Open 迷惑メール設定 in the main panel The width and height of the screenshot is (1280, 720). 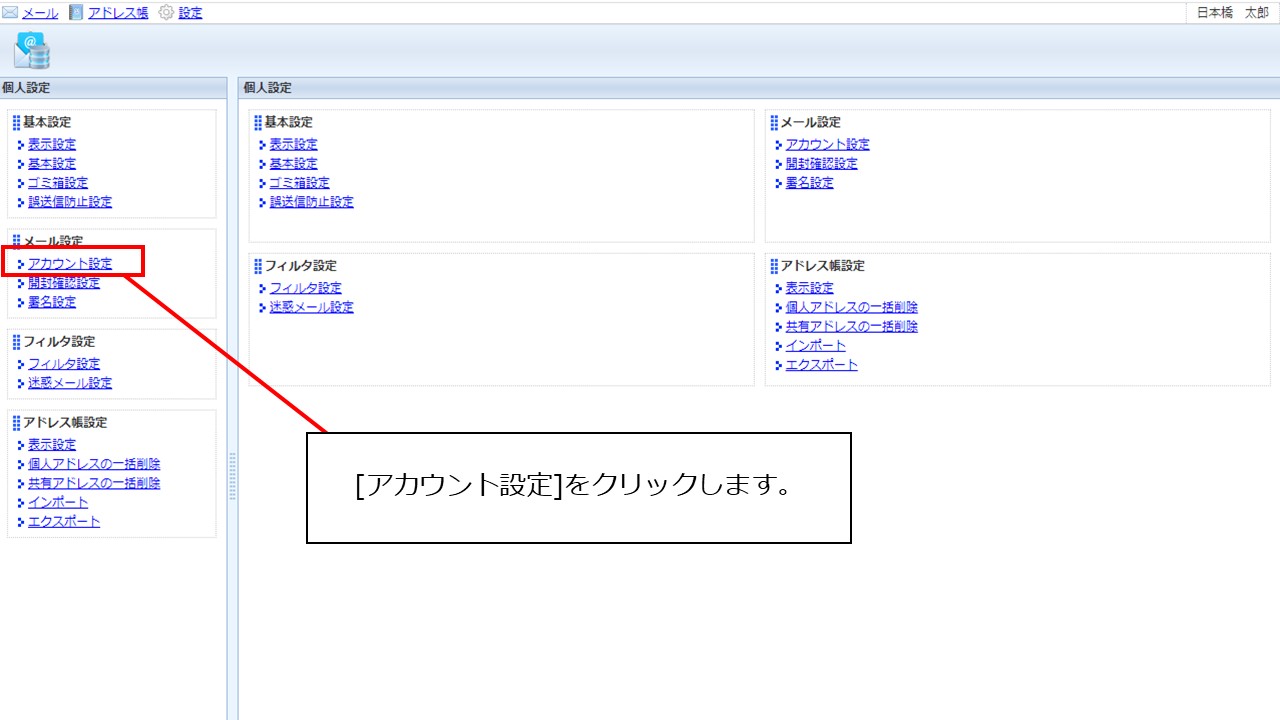(x=311, y=307)
